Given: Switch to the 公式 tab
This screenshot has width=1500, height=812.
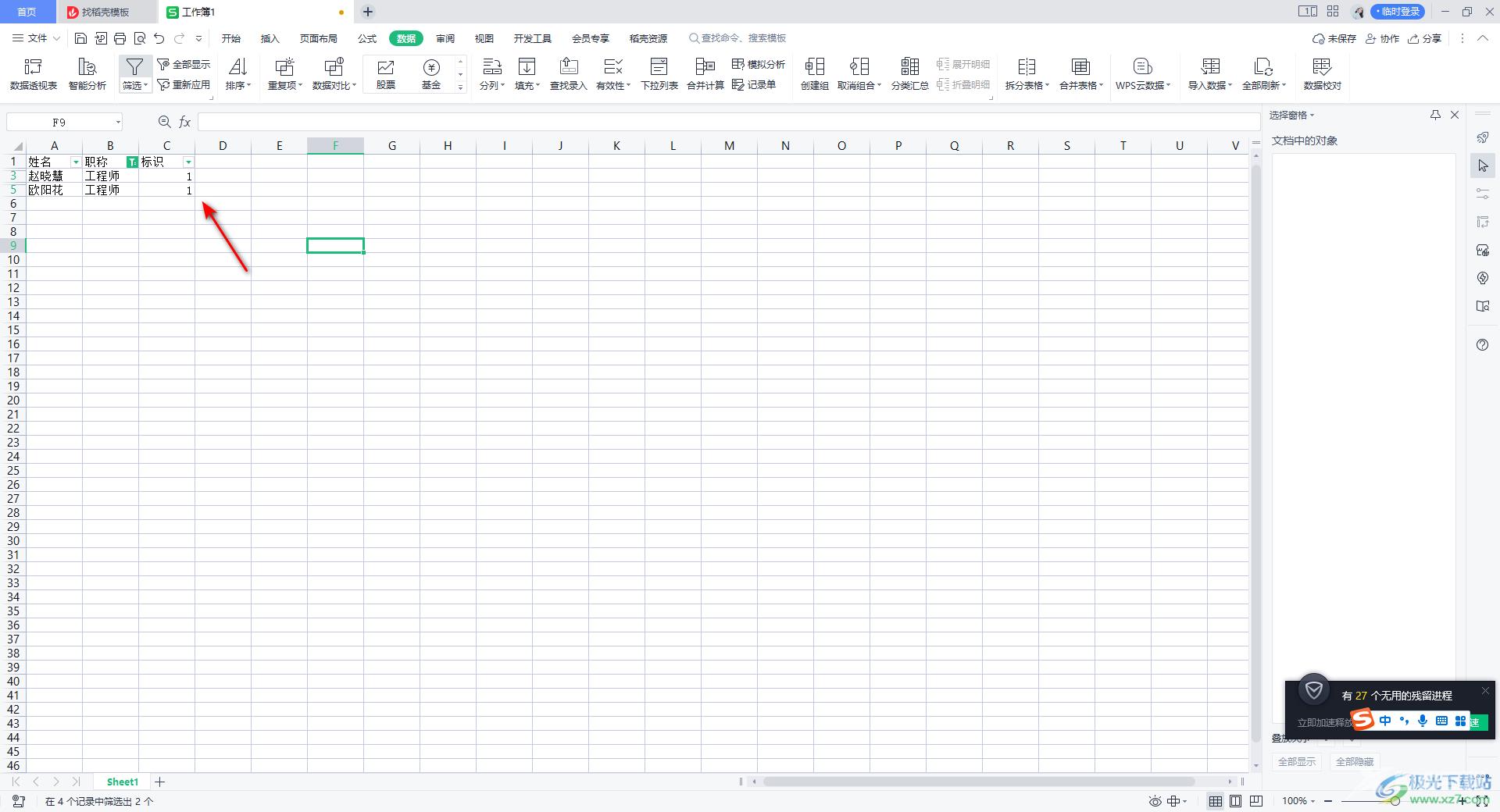Looking at the screenshot, I should 367,38.
